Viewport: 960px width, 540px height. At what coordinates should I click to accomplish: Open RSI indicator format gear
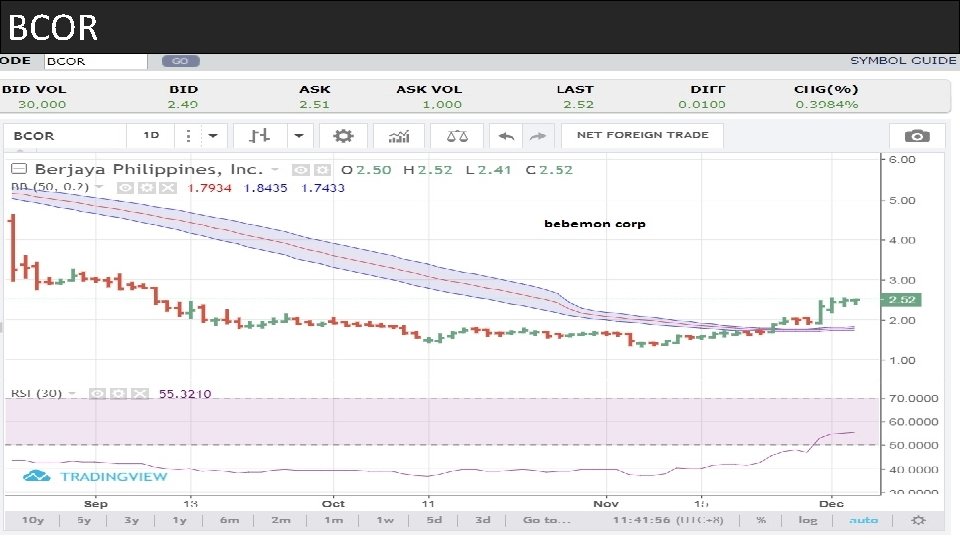point(118,394)
